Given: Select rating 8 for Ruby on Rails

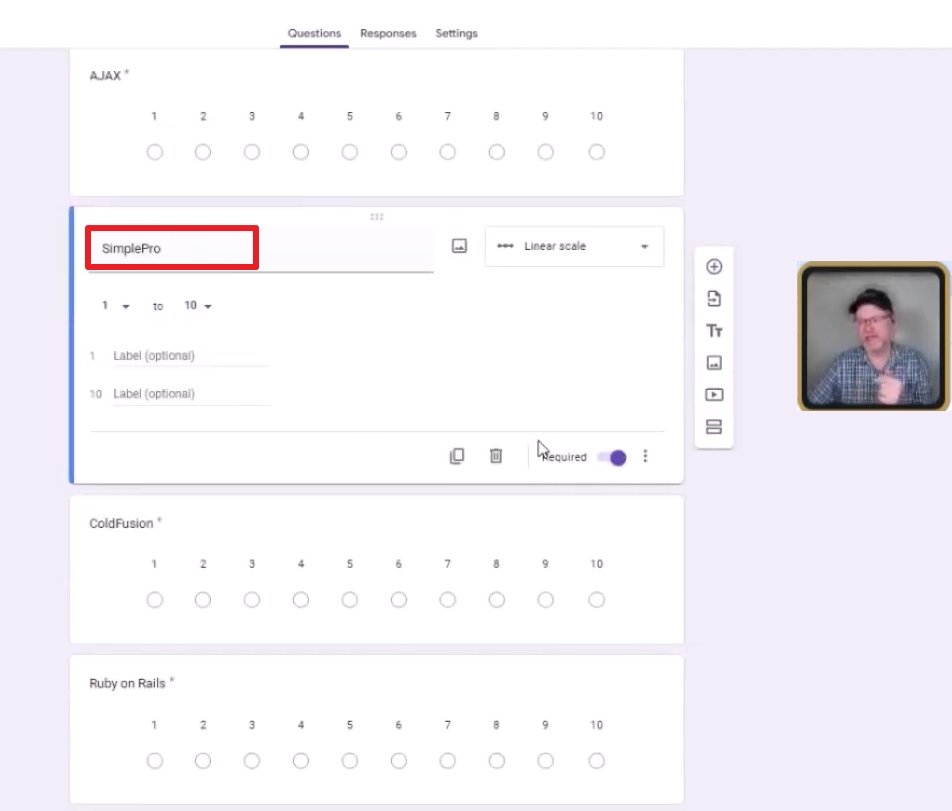Looking at the screenshot, I should coord(497,761).
